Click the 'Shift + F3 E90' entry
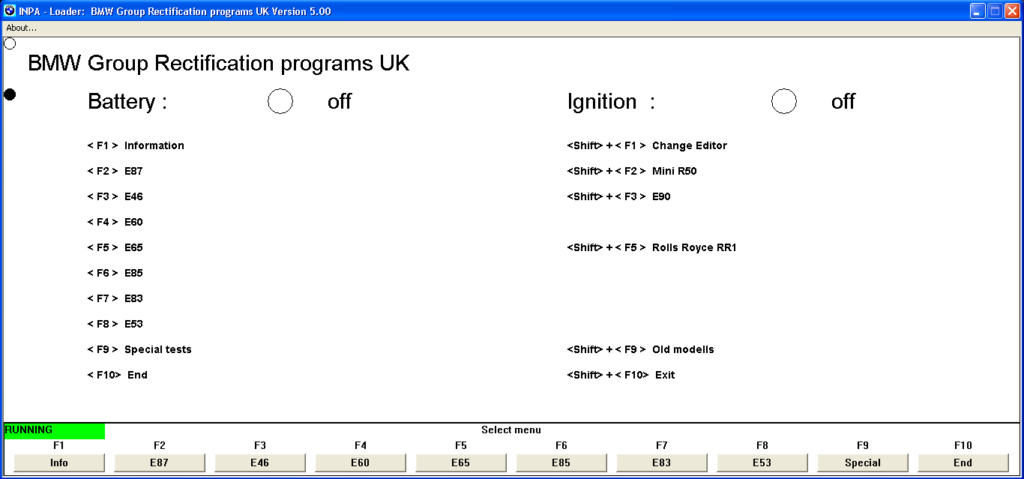1024x479 pixels. pos(619,197)
